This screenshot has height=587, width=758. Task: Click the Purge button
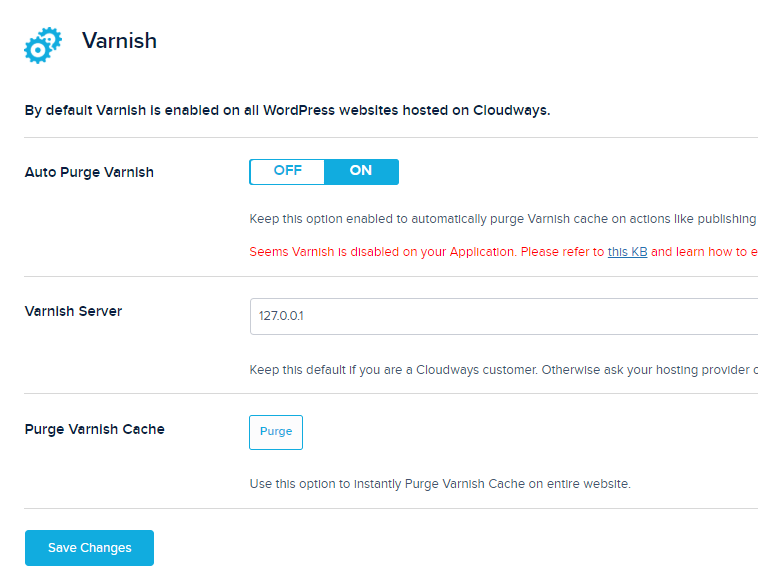[276, 432]
